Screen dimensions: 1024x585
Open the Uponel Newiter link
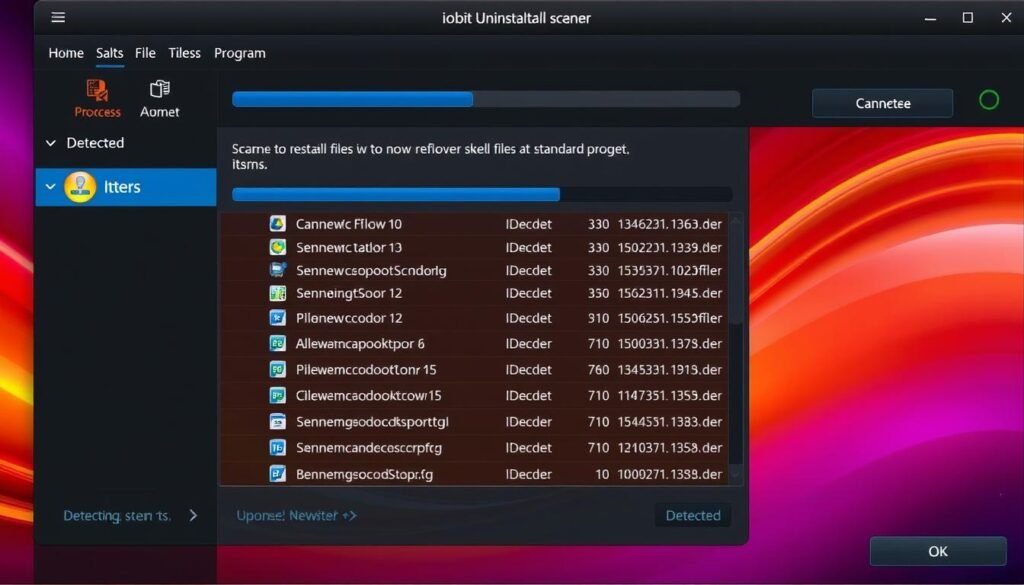[x=296, y=516]
